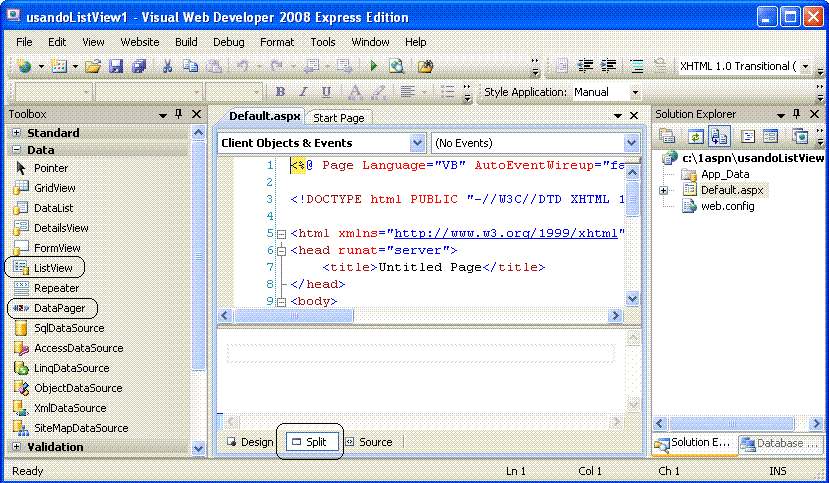Click the Add New Item toolbar icon
Screen dimensions: 829x483
59,66
